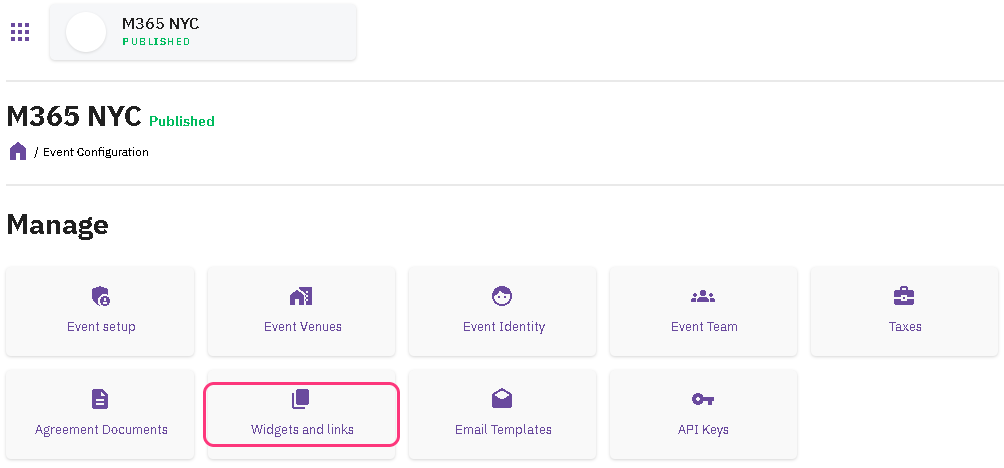This screenshot has width=1004, height=468.
Task: Click the Event Configuration breadcrumb
Action: click(96, 152)
